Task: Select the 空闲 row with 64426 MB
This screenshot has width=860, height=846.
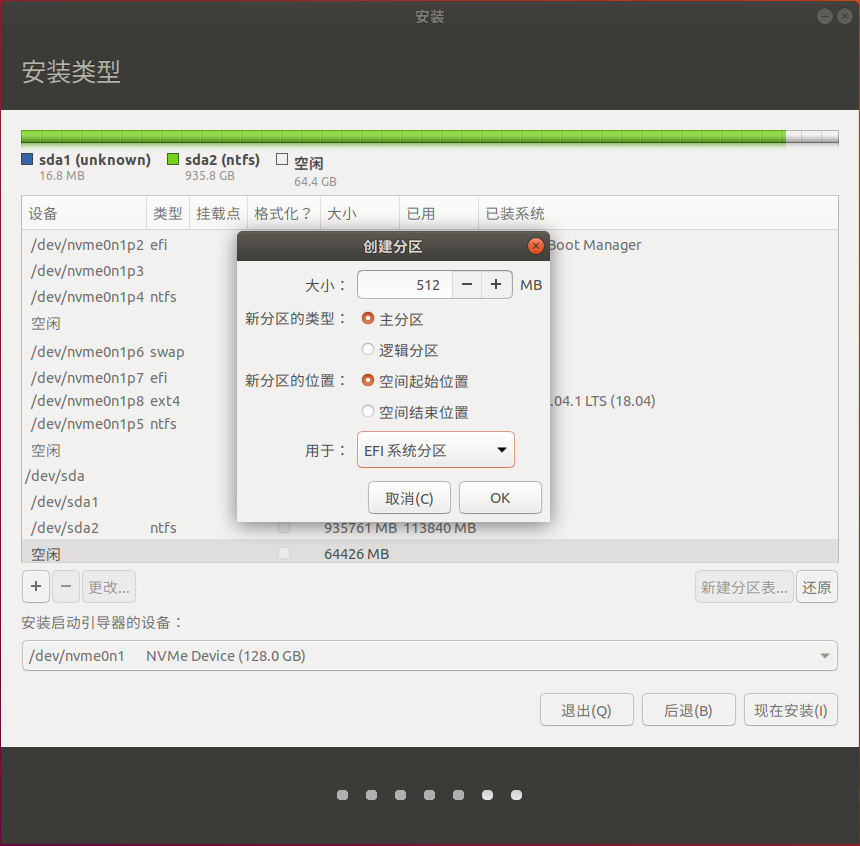Action: click(429, 553)
